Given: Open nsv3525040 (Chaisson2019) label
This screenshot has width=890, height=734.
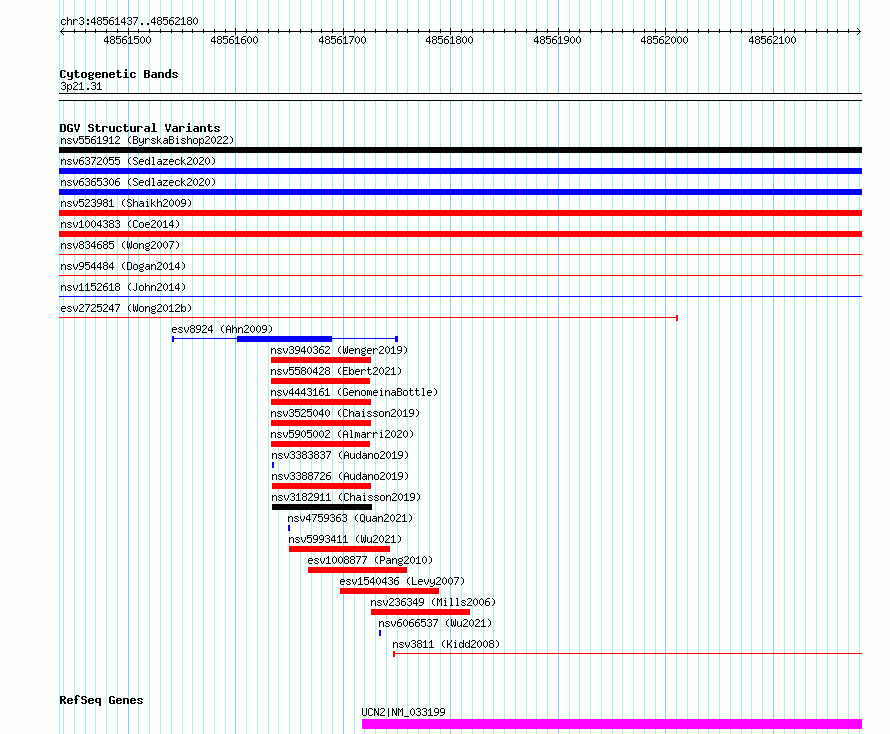Looking at the screenshot, I should coord(345,413).
